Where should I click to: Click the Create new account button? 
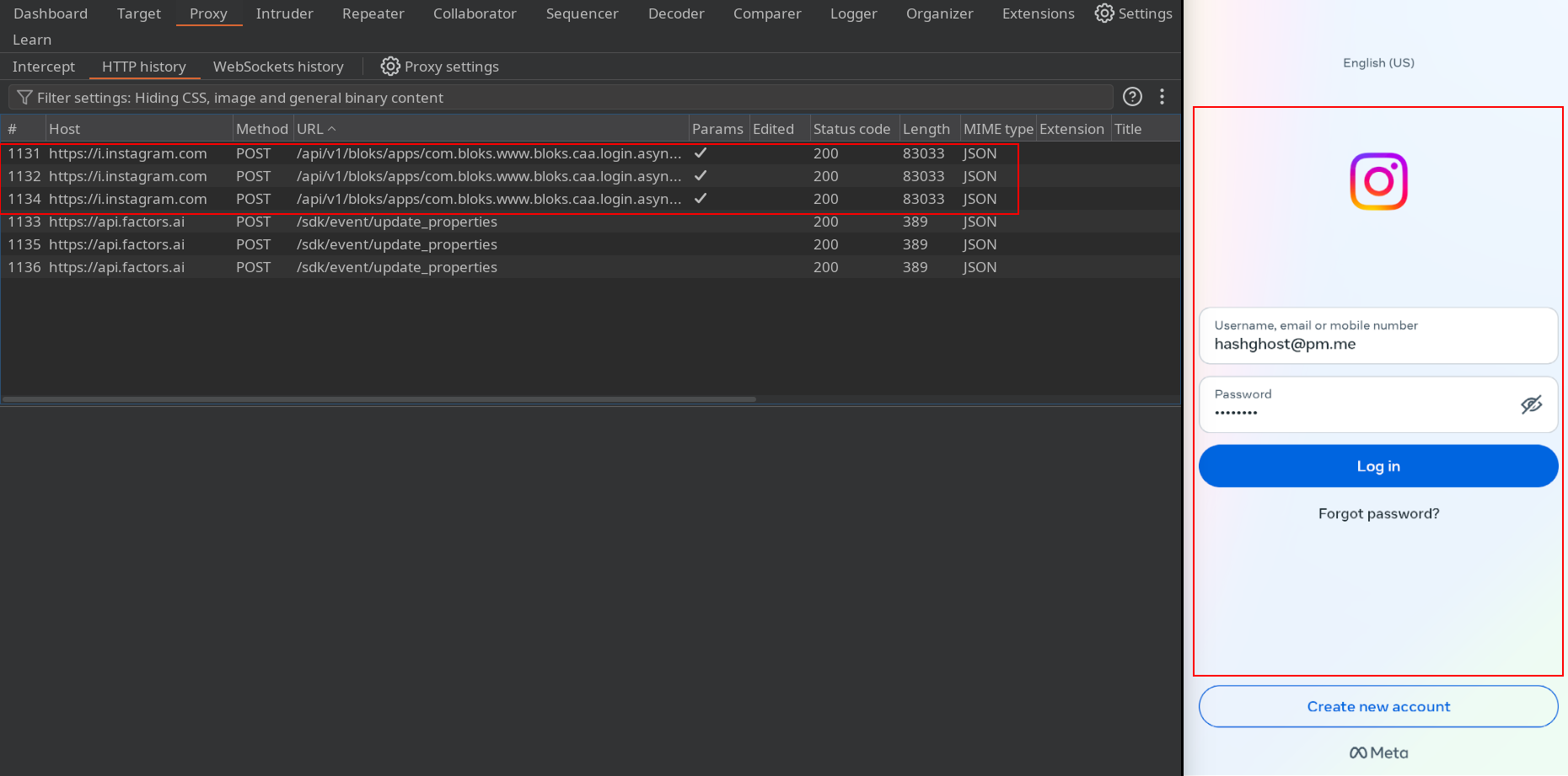1378,707
